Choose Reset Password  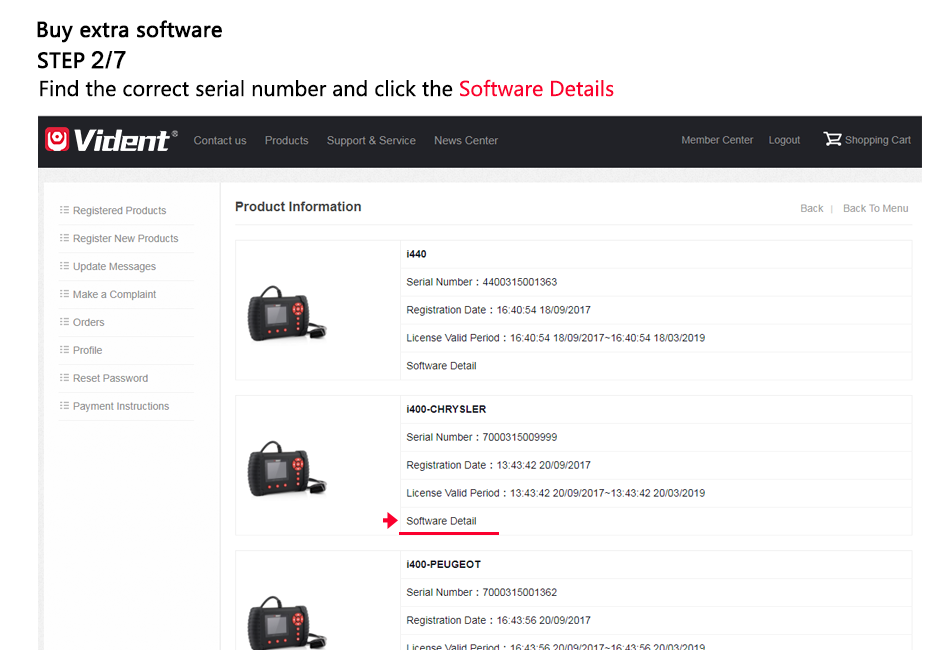(110, 378)
